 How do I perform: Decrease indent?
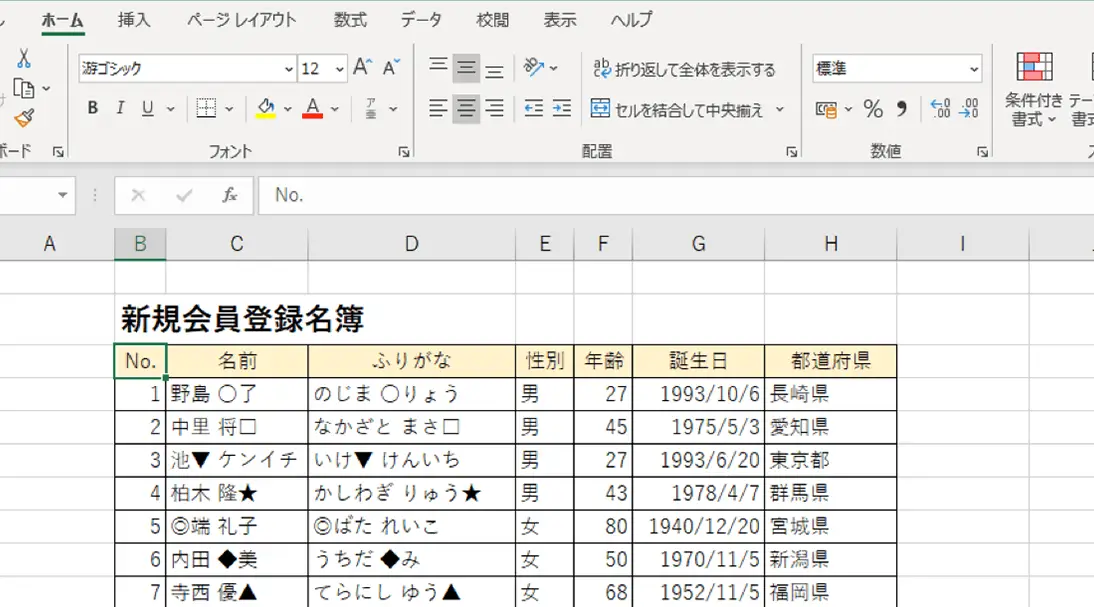pos(534,108)
